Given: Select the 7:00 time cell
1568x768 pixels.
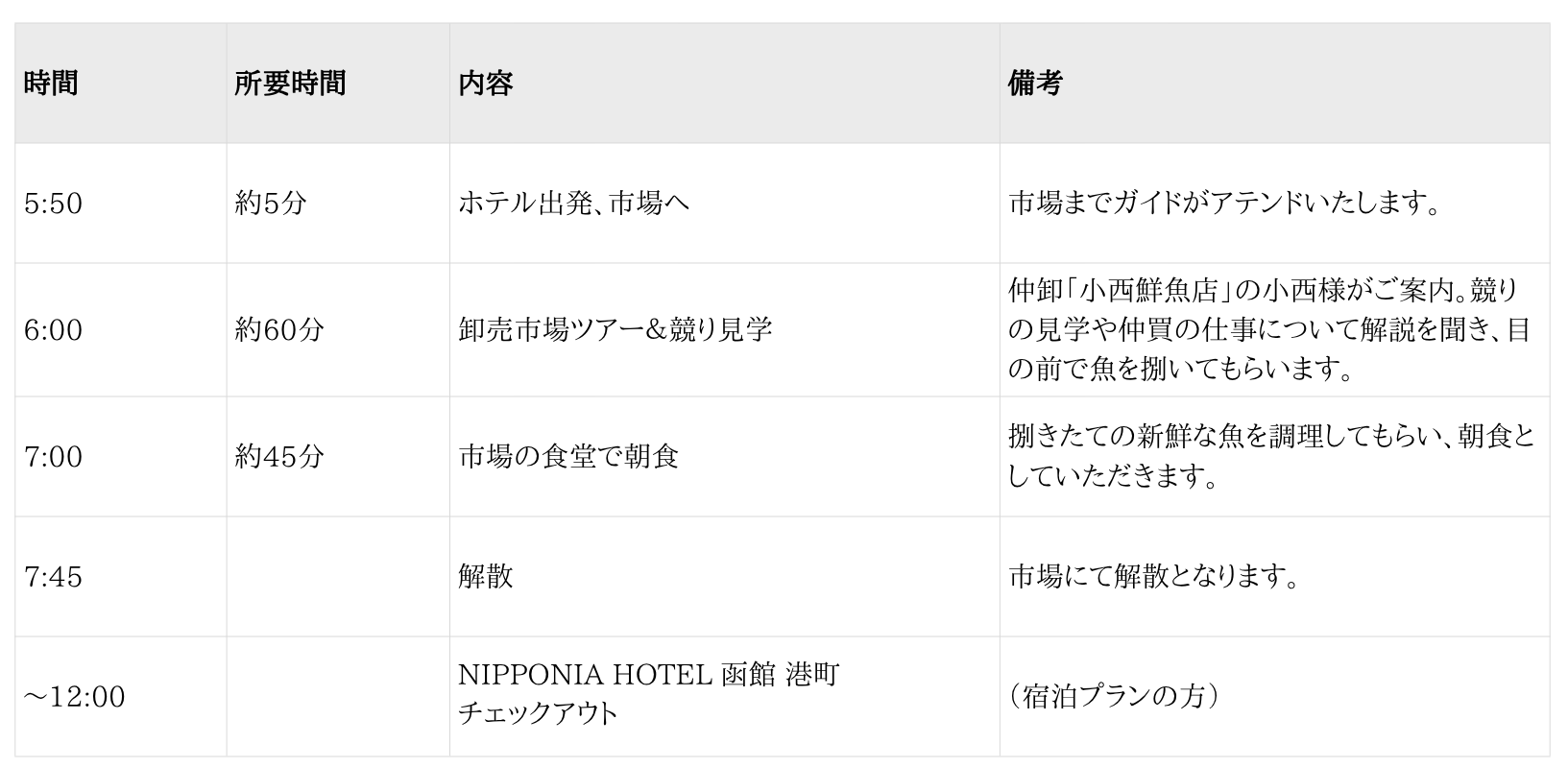Looking at the screenshot, I should (54, 456).
